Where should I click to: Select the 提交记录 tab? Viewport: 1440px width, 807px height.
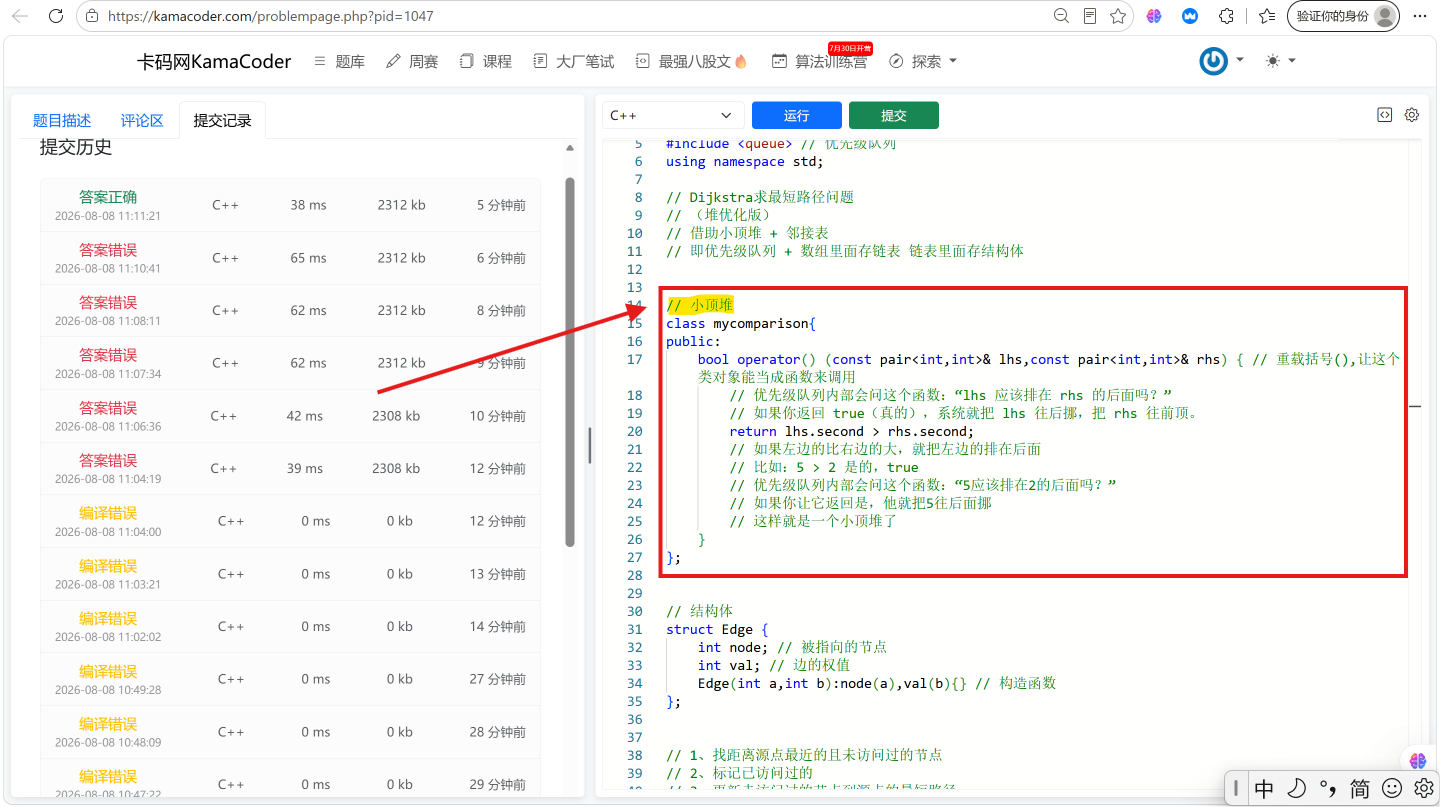[x=223, y=120]
